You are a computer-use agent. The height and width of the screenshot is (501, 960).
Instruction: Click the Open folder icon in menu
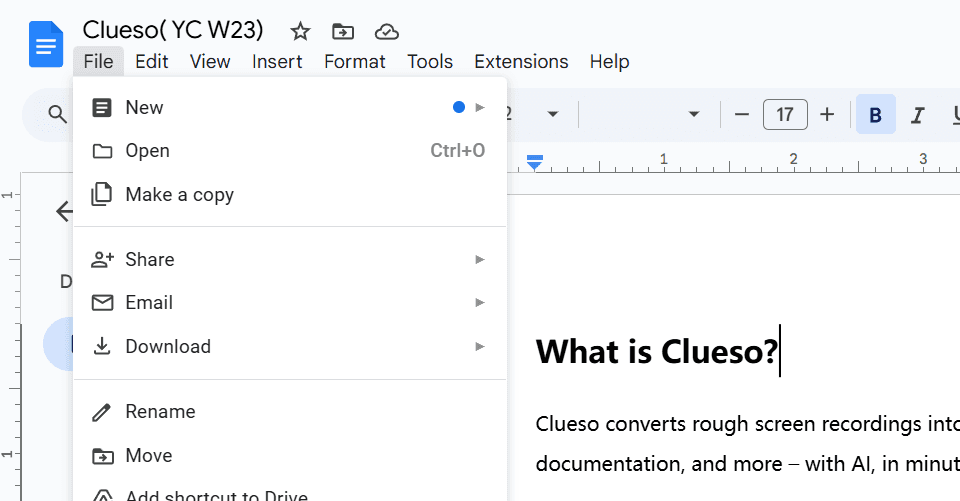[x=102, y=151]
